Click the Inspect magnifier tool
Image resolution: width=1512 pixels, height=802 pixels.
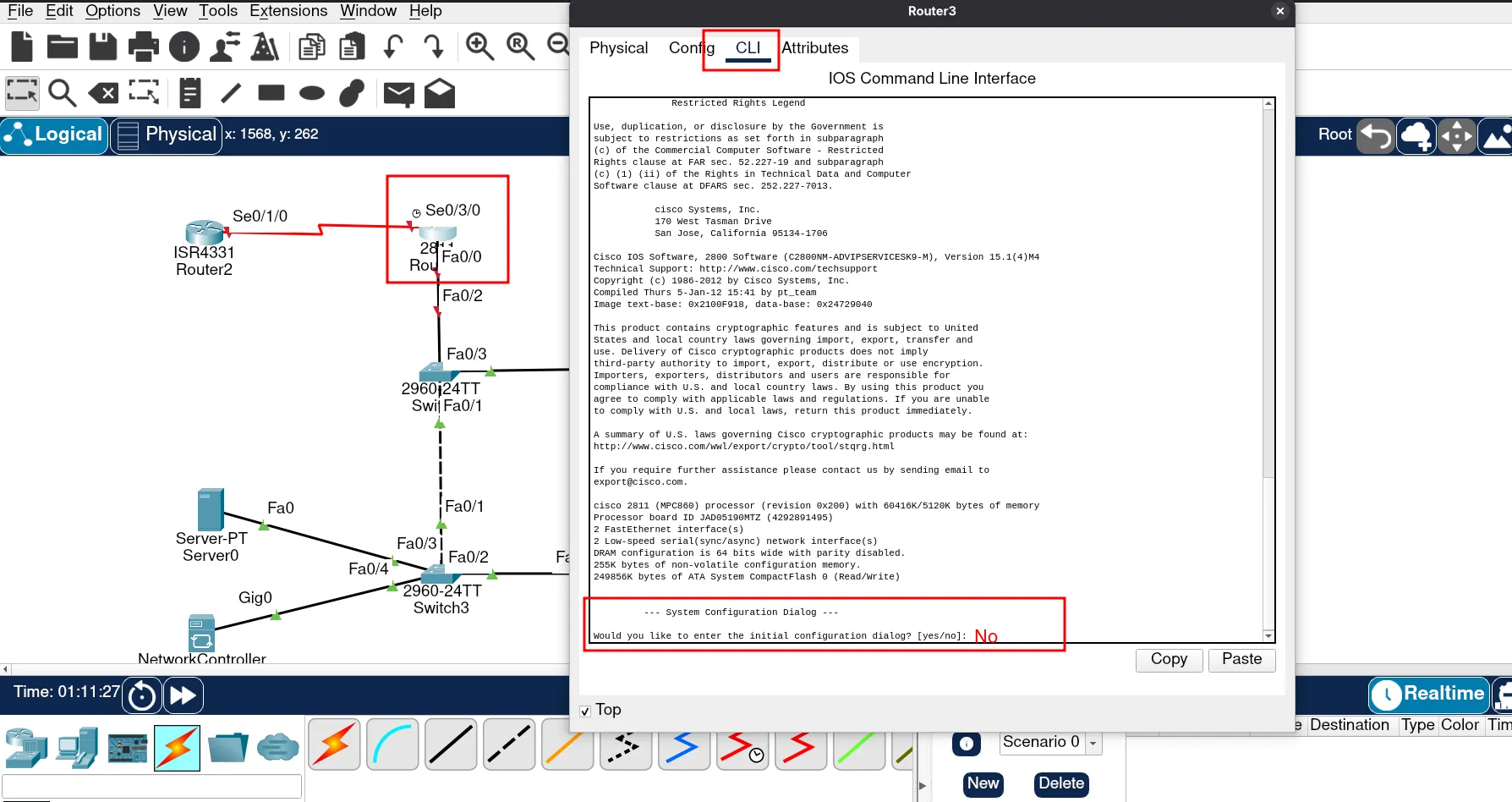[62, 93]
